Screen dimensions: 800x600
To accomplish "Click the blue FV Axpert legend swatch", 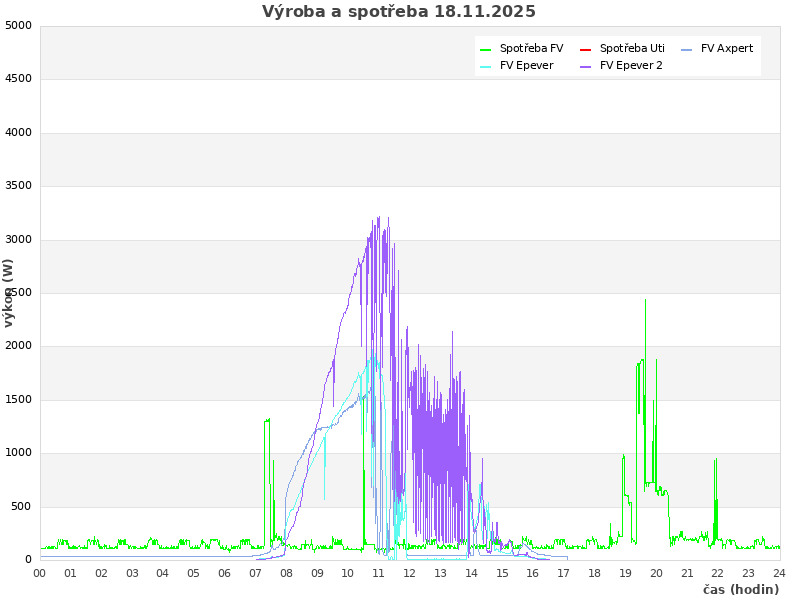I will [x=687, y=49].
